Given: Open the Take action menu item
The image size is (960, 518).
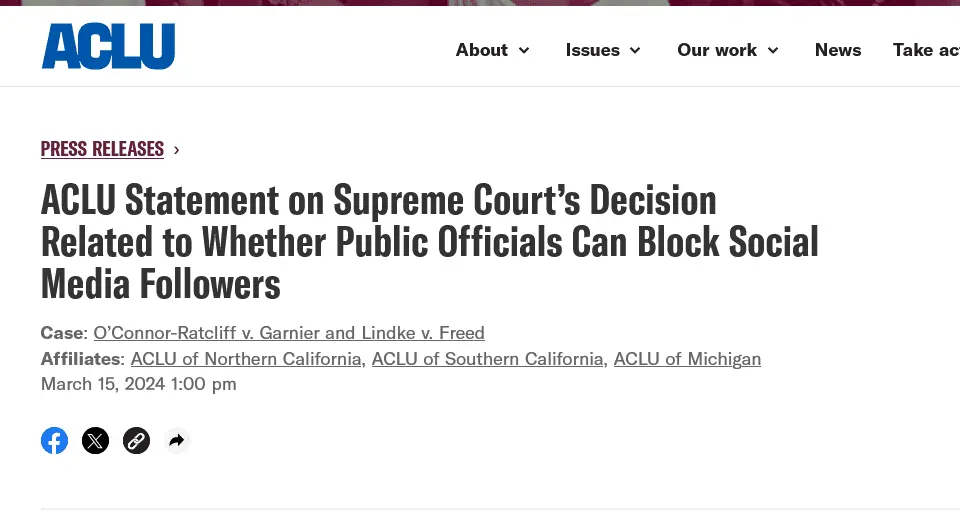Looking at the screenshot, I should tap(926, 50).
